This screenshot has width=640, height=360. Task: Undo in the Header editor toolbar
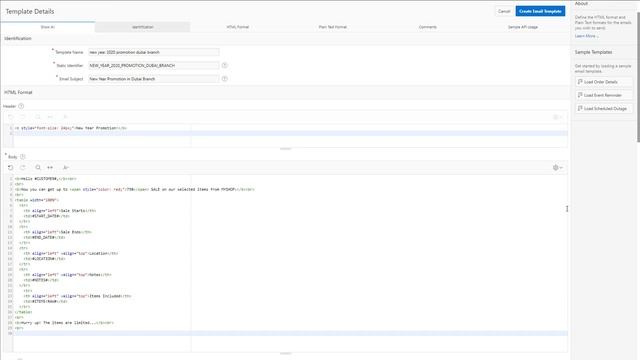[11, 117]
